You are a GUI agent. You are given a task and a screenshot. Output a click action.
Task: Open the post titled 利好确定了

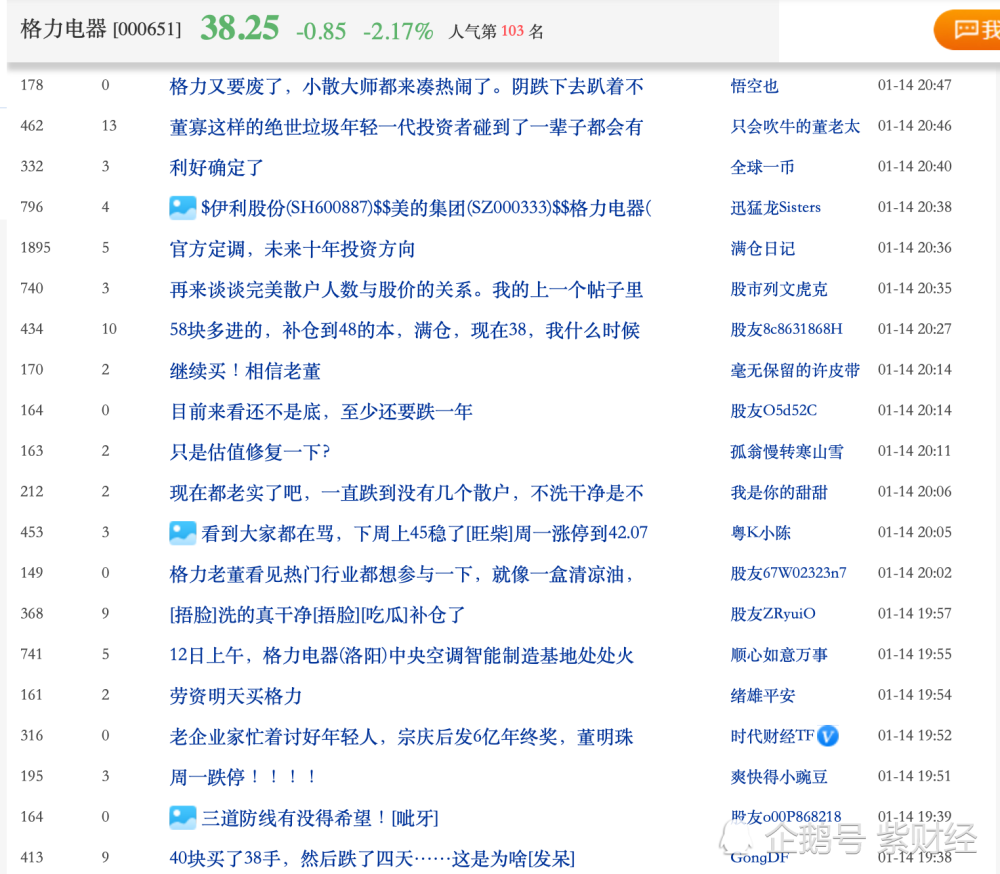click(x=216, y=167)
